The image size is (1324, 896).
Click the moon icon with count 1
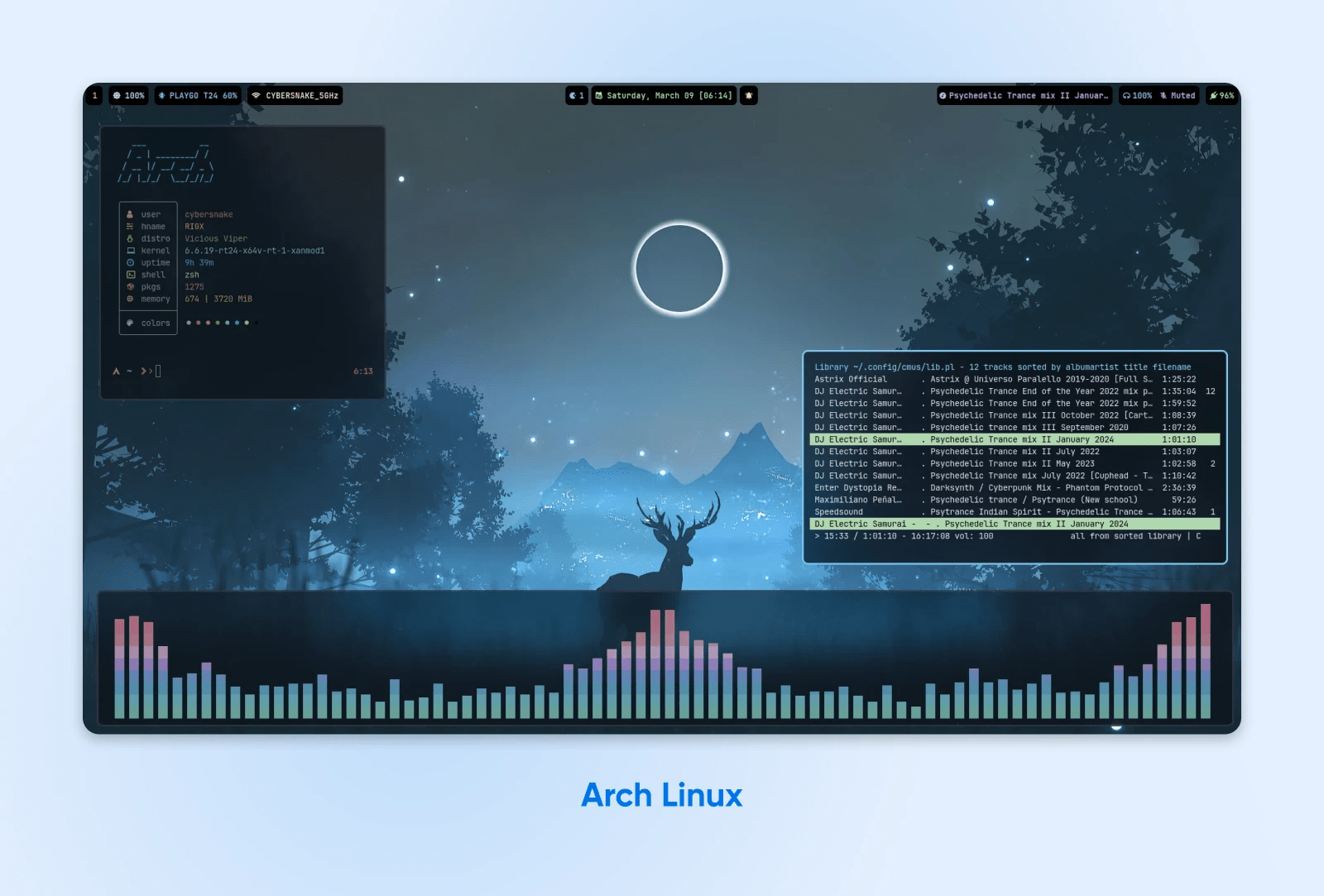[572, 96]
